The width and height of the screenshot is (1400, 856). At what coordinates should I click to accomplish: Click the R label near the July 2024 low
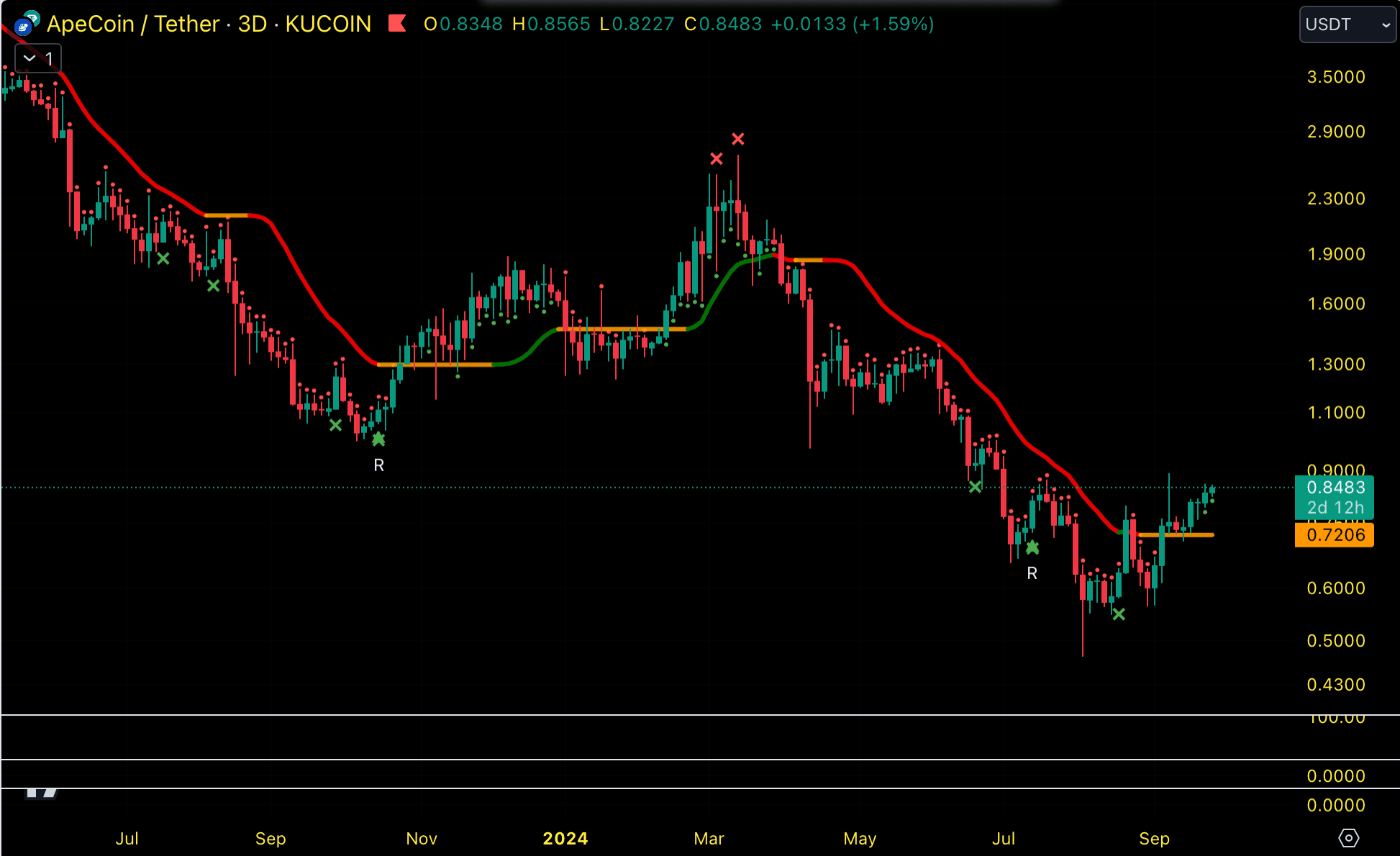[x=1032, y=573]
